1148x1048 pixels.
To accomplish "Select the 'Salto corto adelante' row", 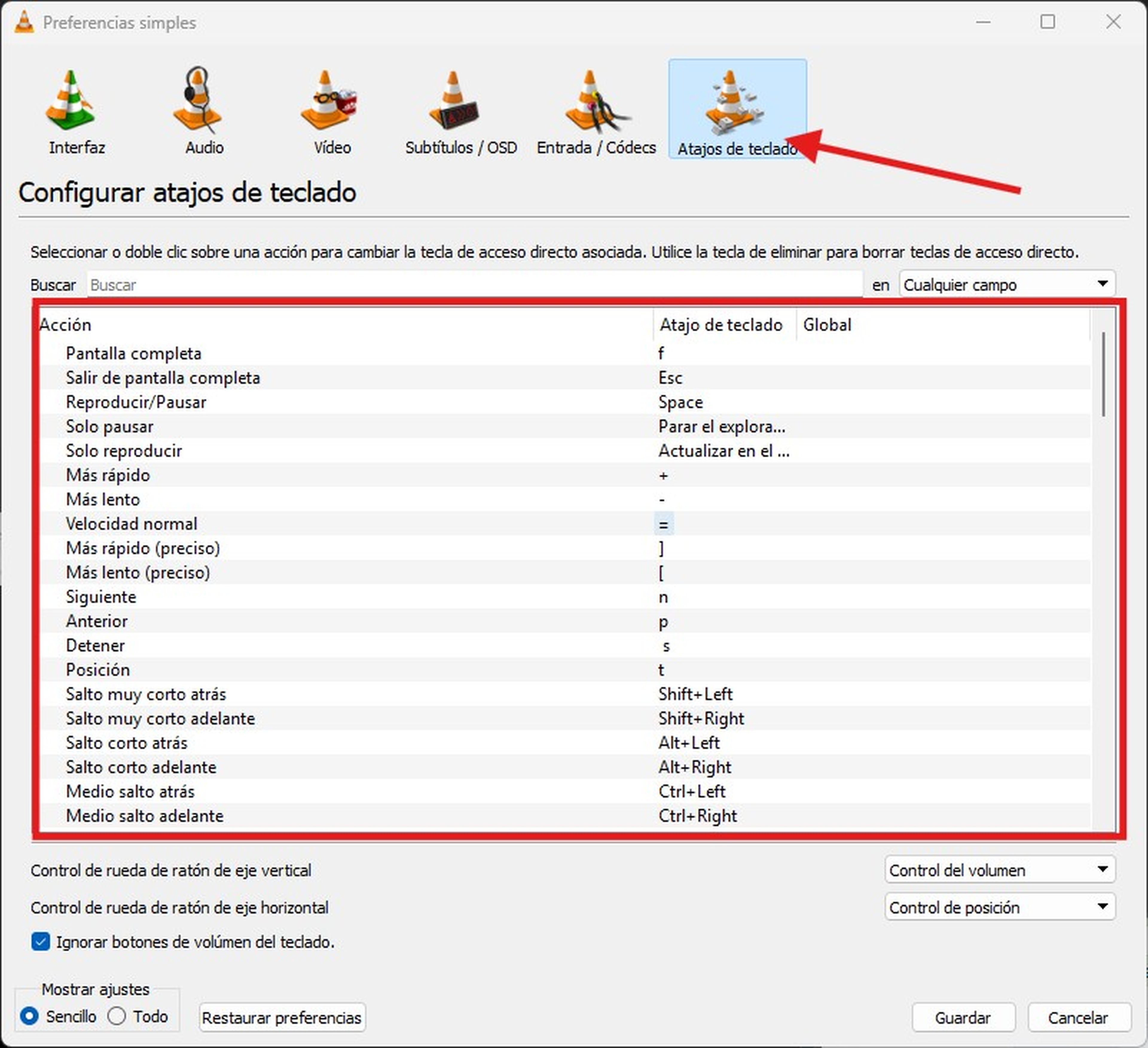I will 565,767.
